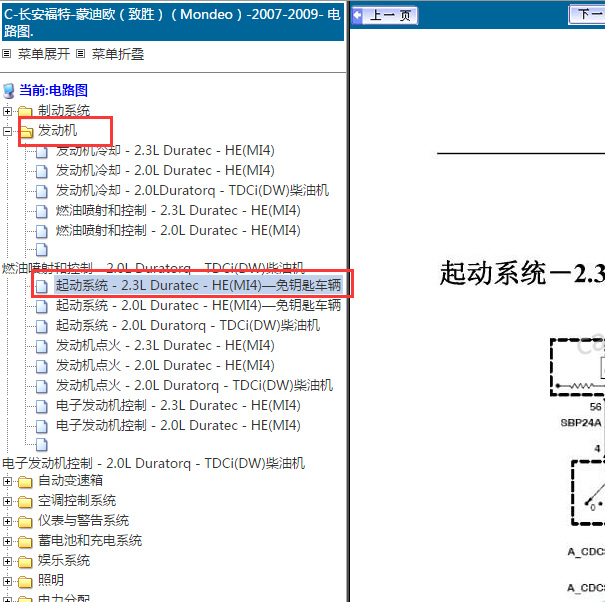Viewport: 605px width, 602px height.
Task: Click page icon of 发动机点火 2.0L Duratorq
Action: [x=42, y=386]
